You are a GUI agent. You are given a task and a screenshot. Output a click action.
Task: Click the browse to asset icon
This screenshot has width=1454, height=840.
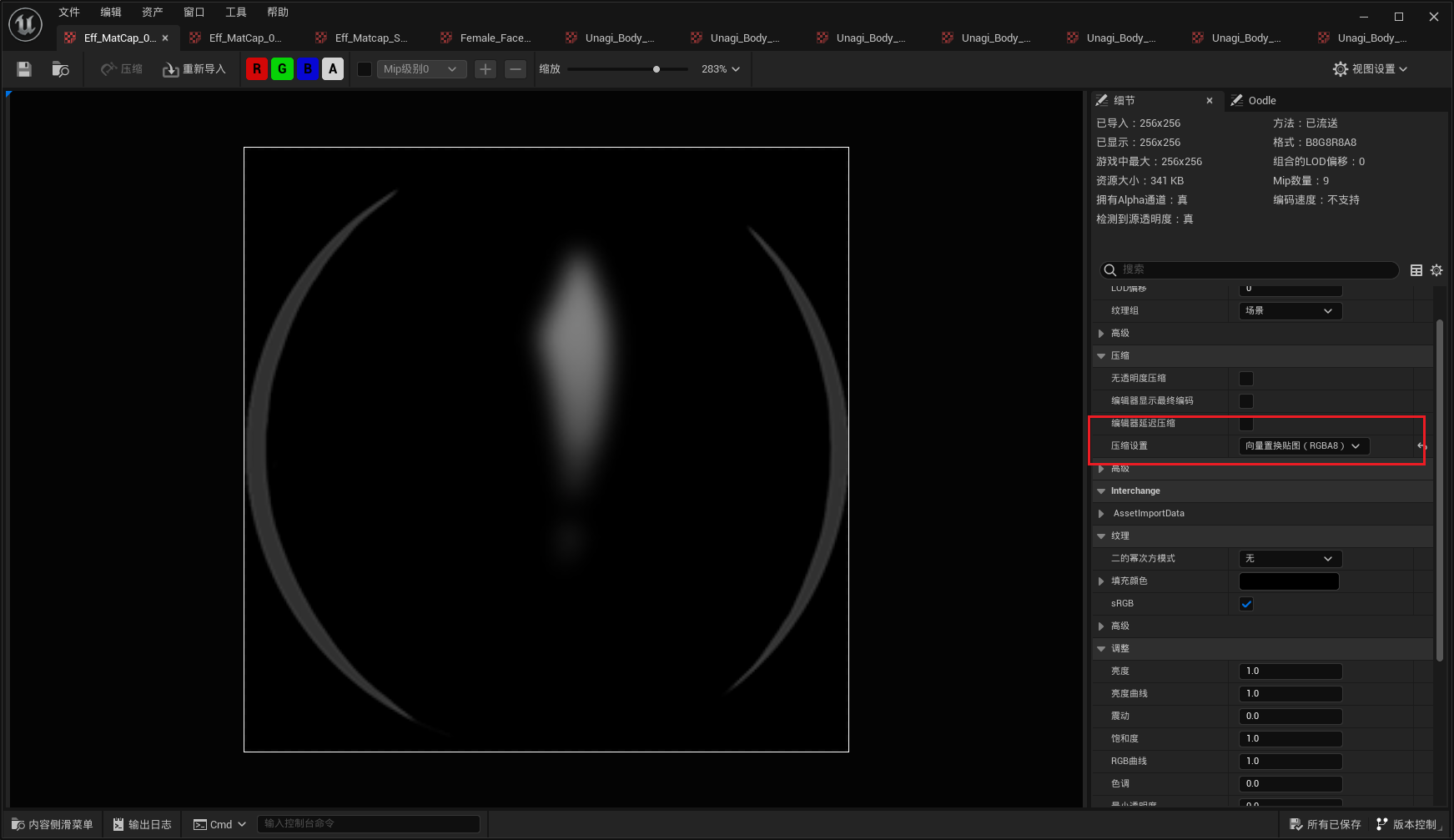[x=60, y=69]
